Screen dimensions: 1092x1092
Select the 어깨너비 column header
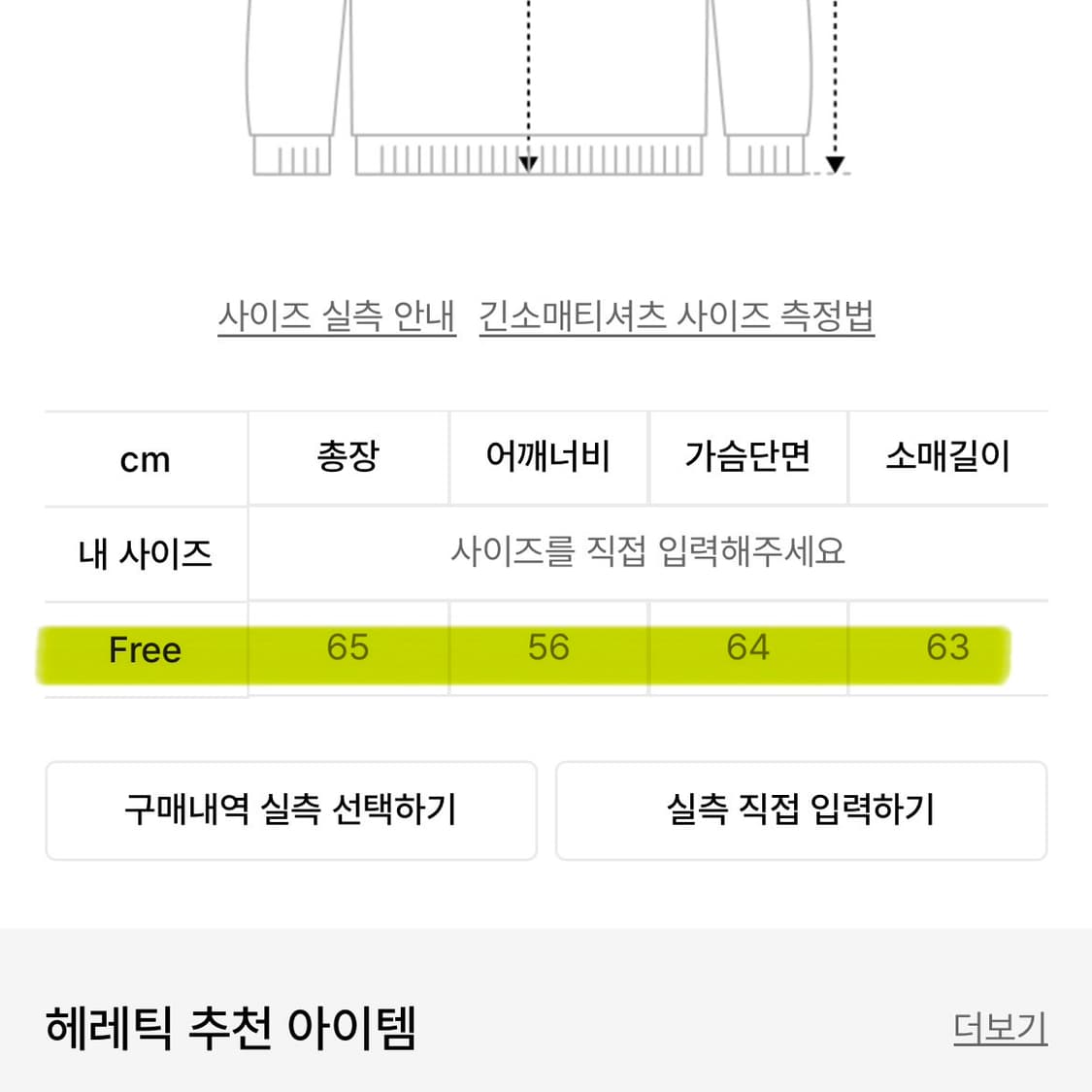coord(548,457)
